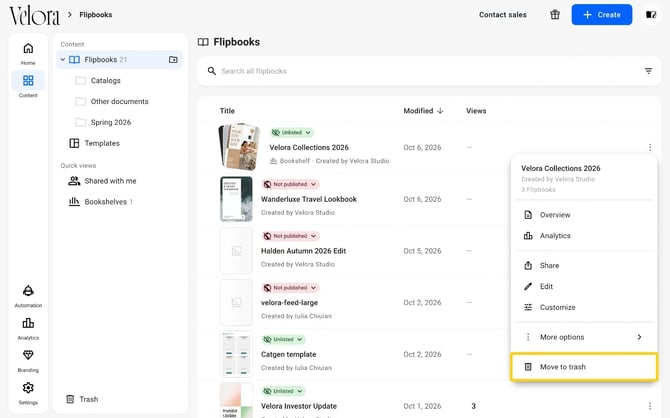670x418 pixels.
Task: Choose Customize in the context menu
Action: (584, 307)
